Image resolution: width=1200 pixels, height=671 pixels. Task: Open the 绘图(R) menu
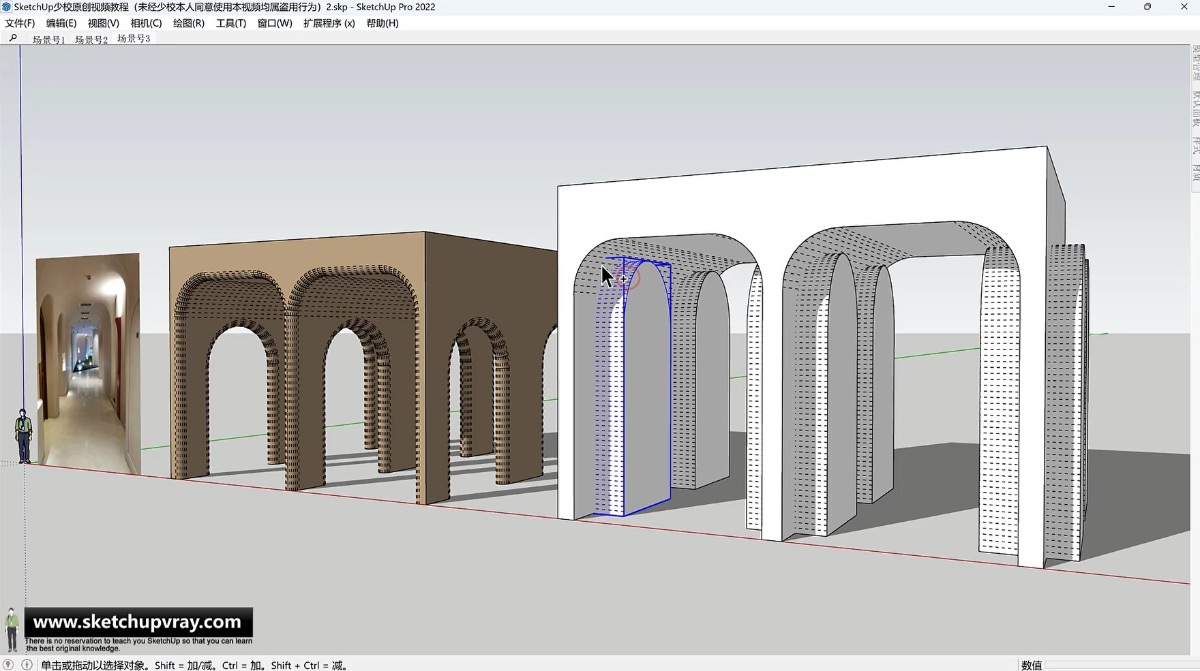coord(189,23)
